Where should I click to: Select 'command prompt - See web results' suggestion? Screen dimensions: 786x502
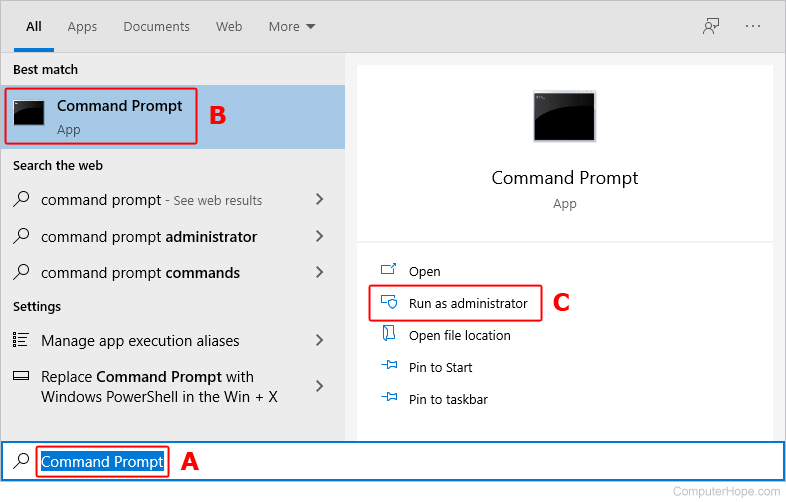click(x=173, y=200)
